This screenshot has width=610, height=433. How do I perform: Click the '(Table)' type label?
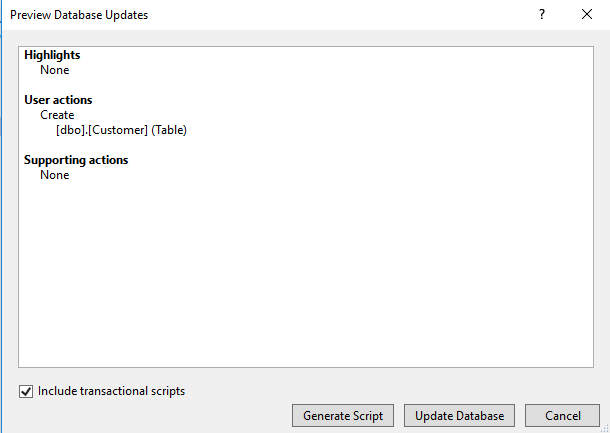coord(169,130)
